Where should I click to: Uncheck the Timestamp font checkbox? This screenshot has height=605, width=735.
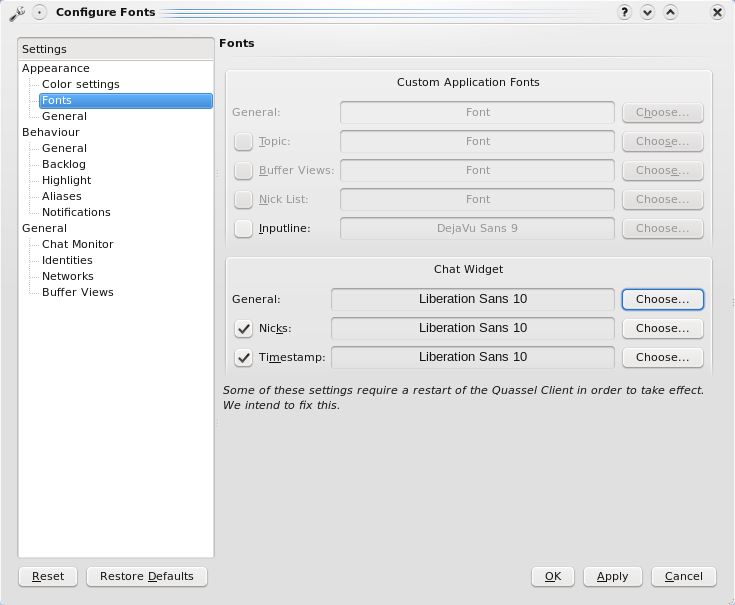click(x=243, y=357)
